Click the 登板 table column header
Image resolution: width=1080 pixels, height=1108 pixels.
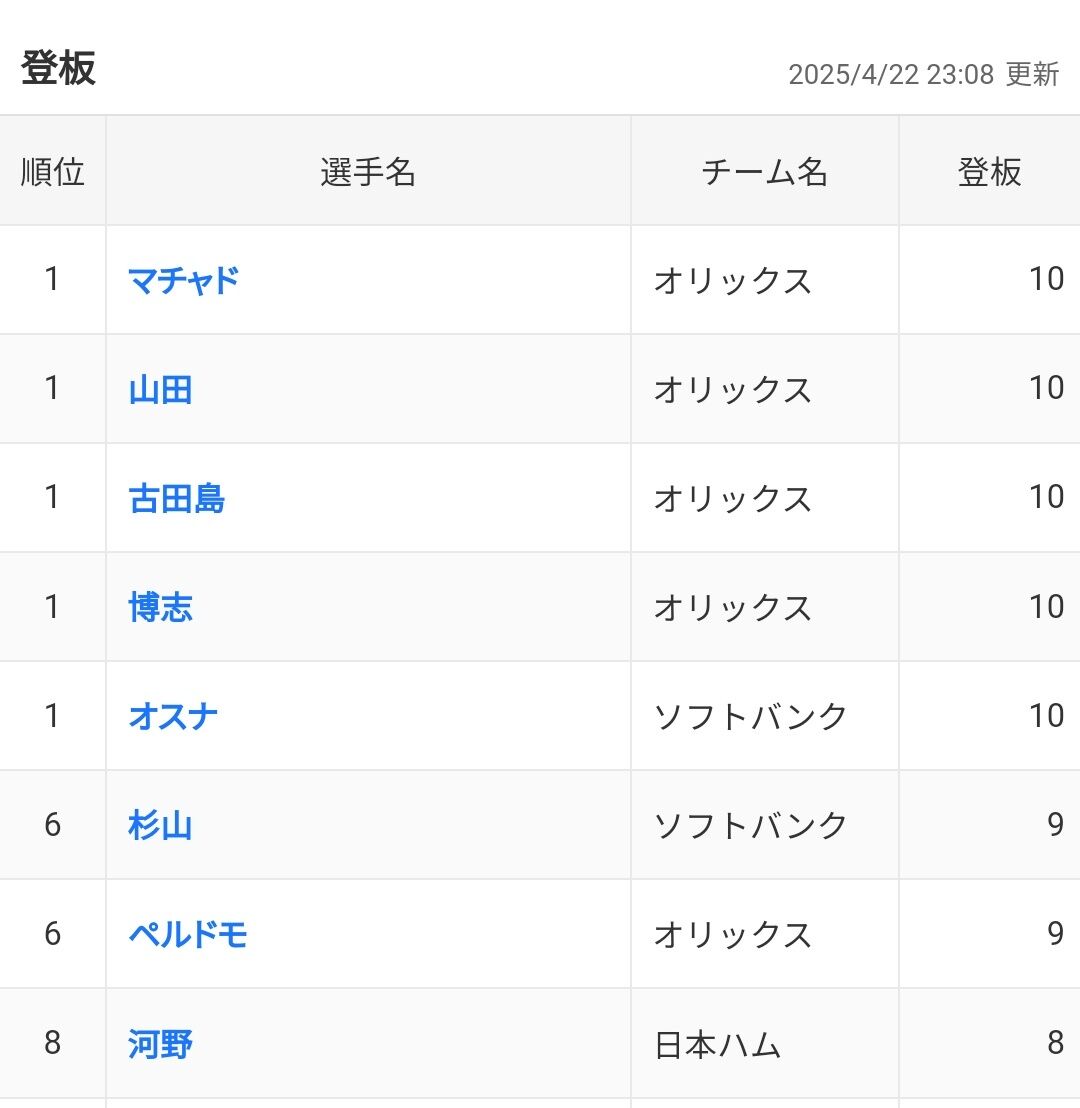click(989, 172)
